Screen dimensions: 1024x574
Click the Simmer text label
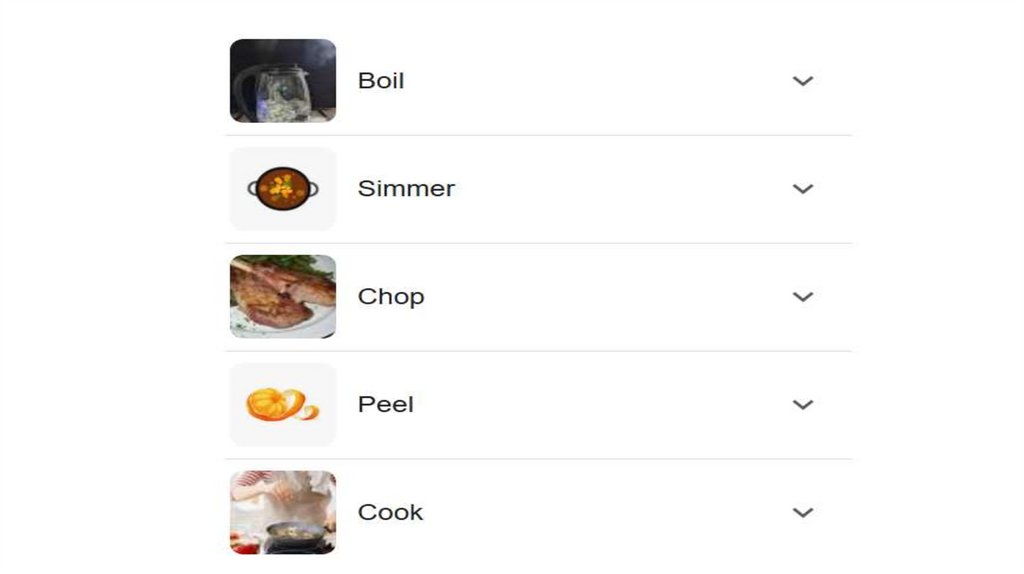(406, 189)
